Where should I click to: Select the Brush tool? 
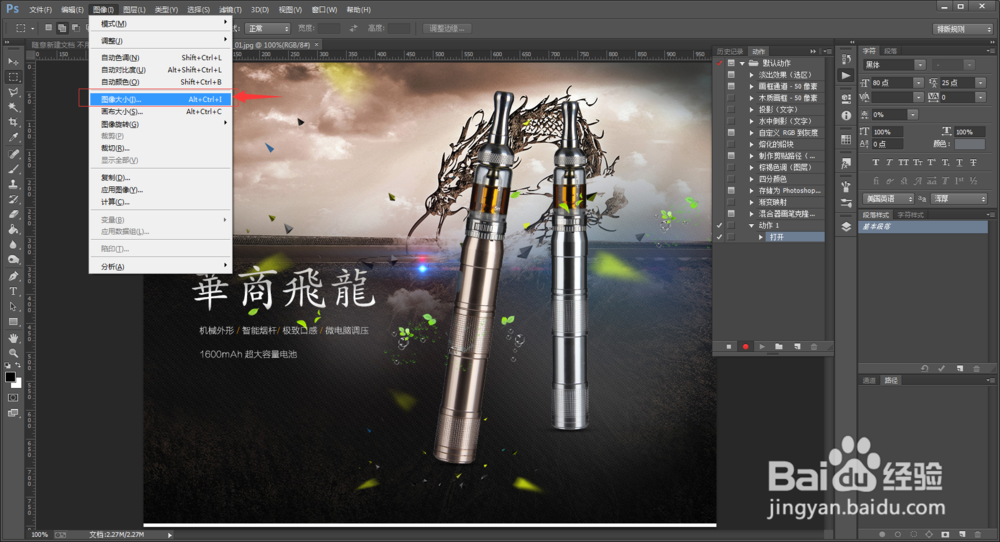pos(13,169)
